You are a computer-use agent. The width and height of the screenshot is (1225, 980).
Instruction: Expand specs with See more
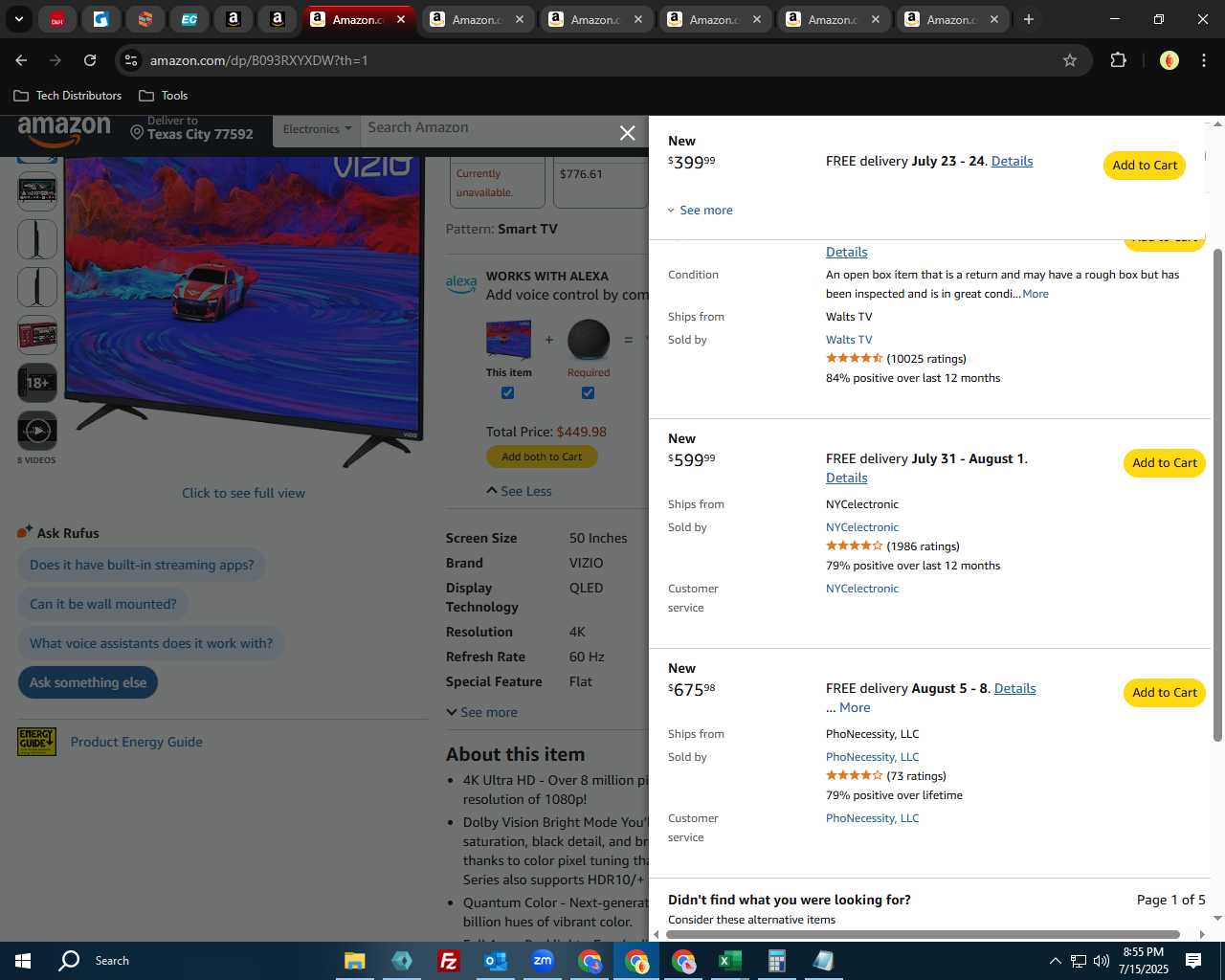point(481,712)
